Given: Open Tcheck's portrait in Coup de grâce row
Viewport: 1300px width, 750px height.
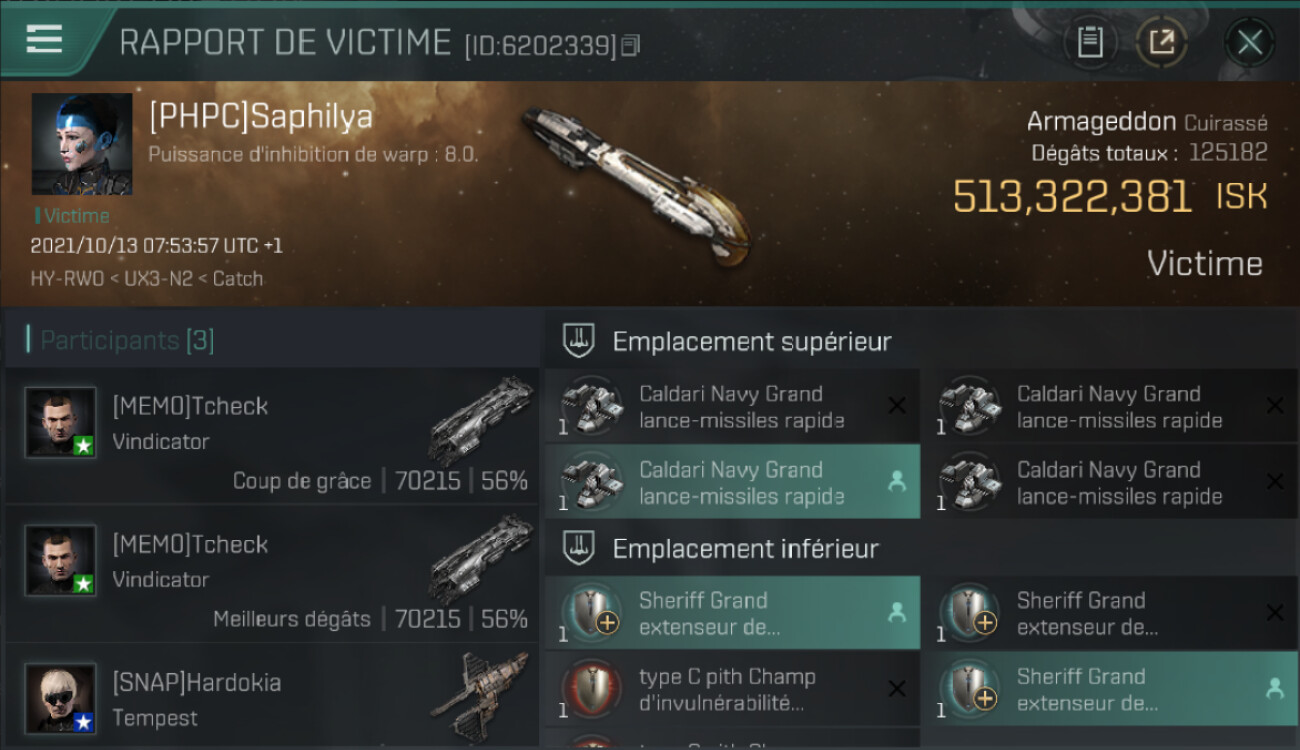Looking at the screenshot, I should 61,422.
